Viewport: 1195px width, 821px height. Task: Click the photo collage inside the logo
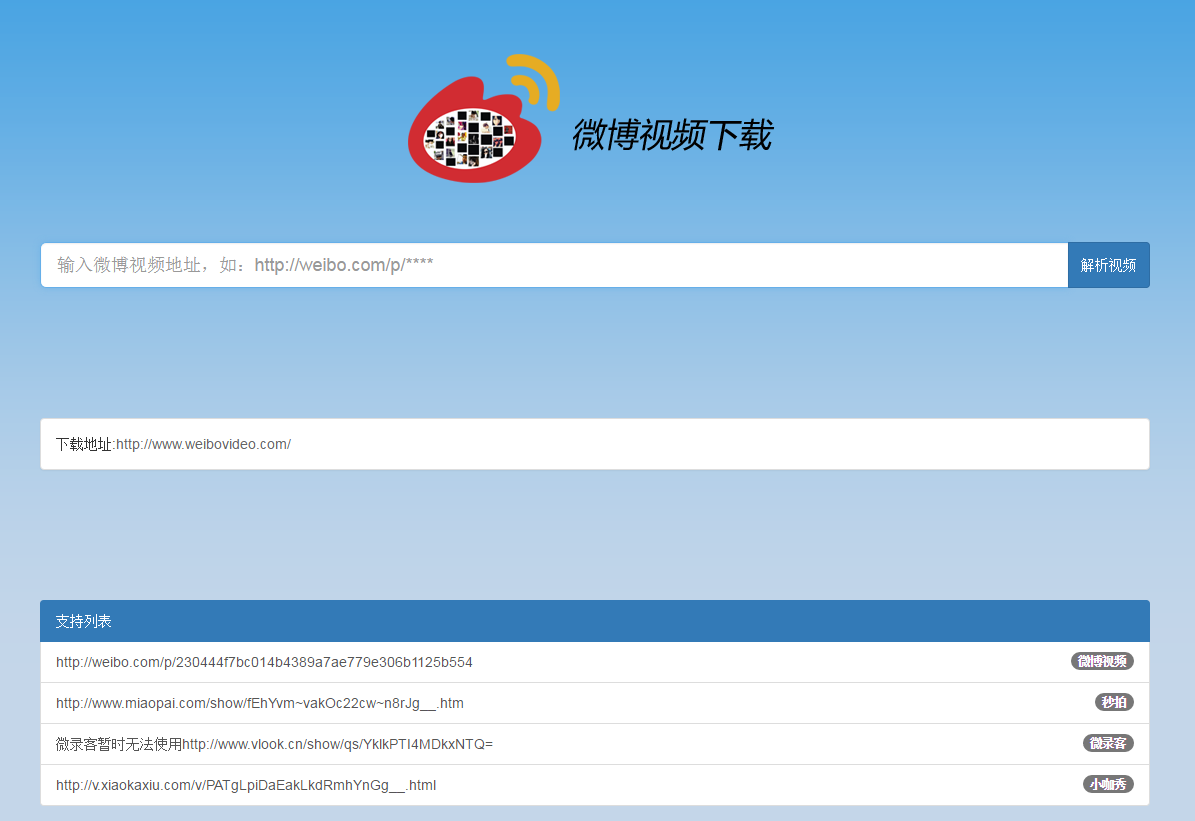click(x=470, y=138)
